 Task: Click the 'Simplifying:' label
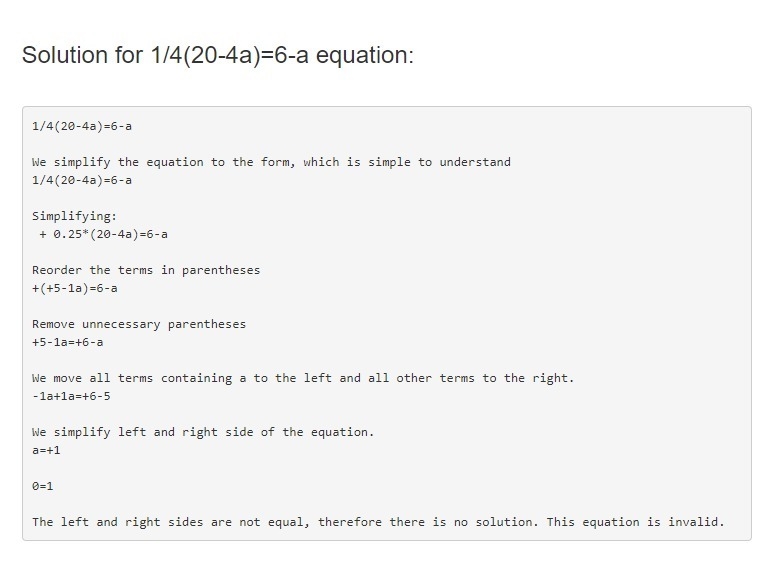[x=75, y=216]
